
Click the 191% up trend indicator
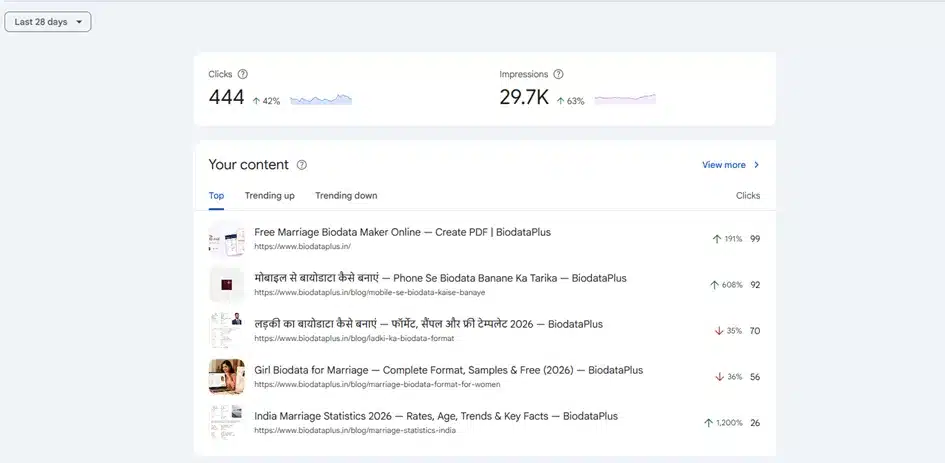click(727, 239)
